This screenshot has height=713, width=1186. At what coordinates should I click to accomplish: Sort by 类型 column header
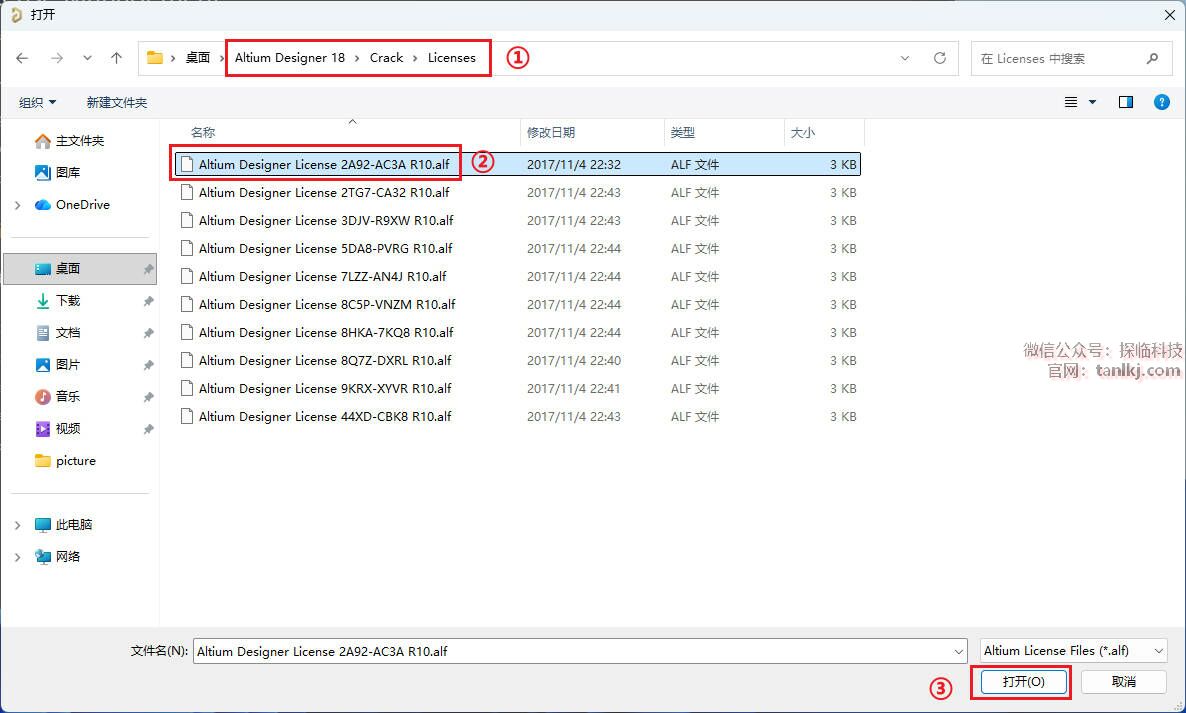point(682,132)
